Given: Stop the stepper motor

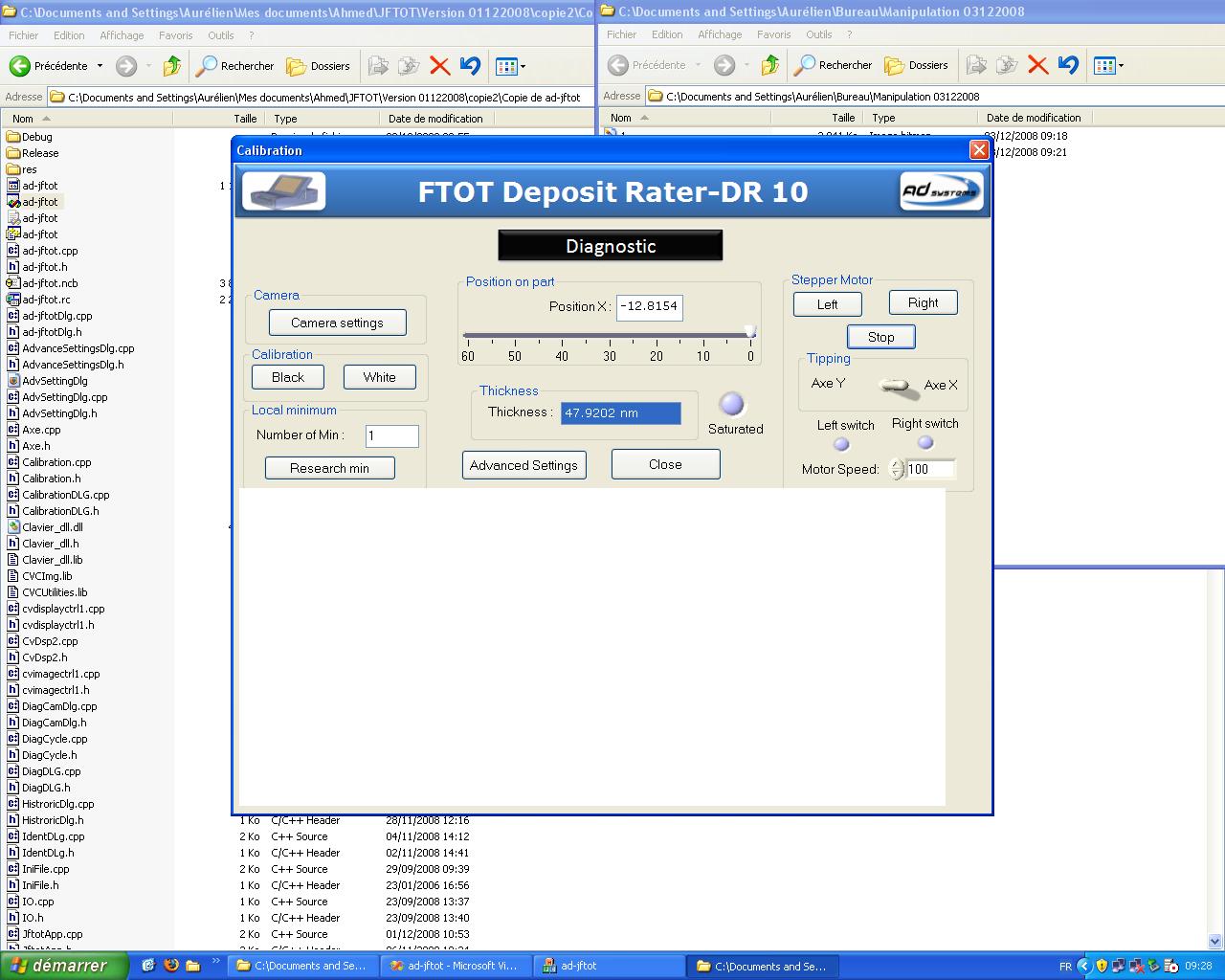Looking at the screenshot, I should point(881,337).
